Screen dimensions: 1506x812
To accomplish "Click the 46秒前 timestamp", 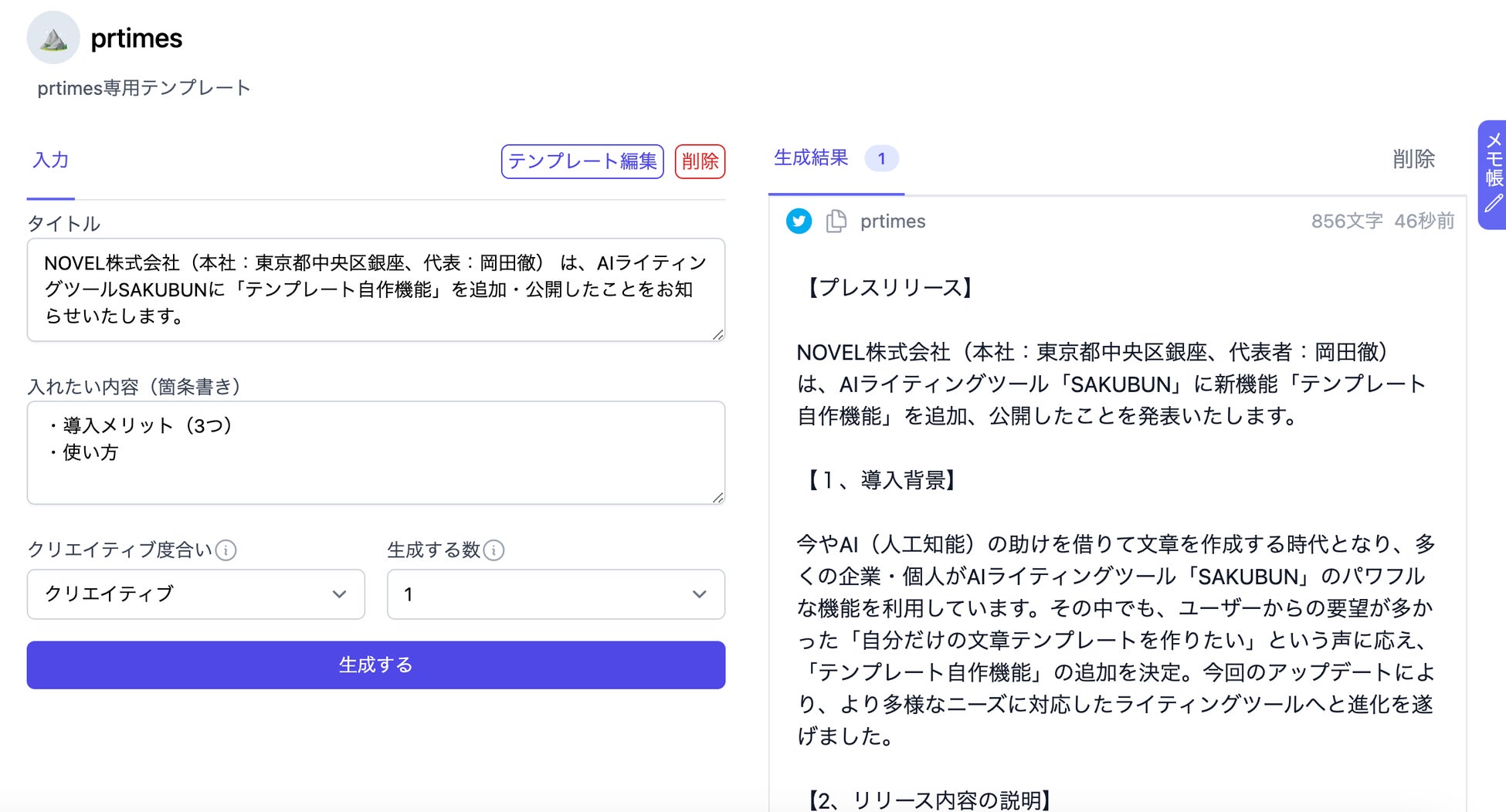I will pyautogui.click(x=1424, y=222).
